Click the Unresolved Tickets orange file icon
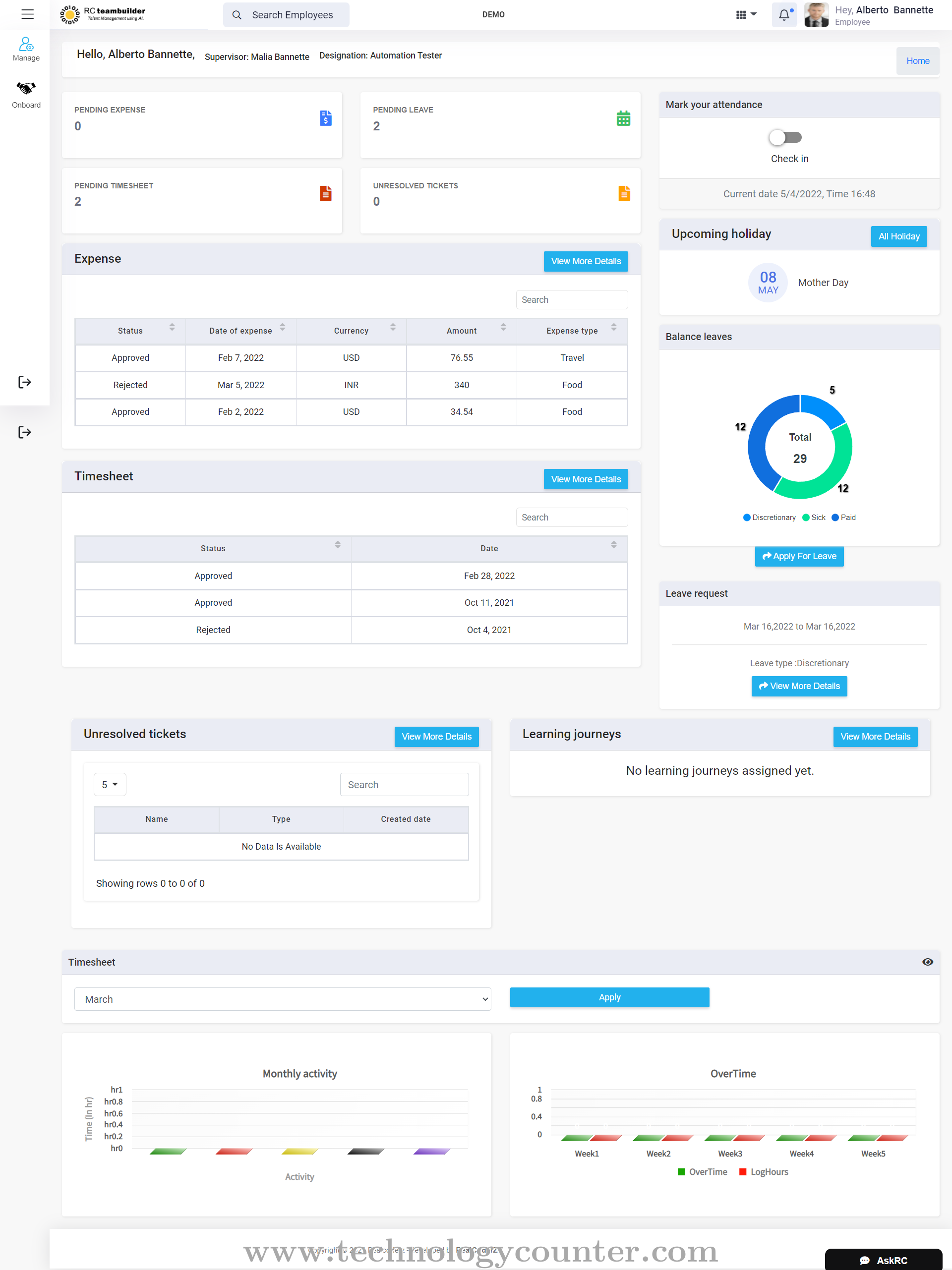The height and width of the screenshot is (1270, 952). [624, 193]
